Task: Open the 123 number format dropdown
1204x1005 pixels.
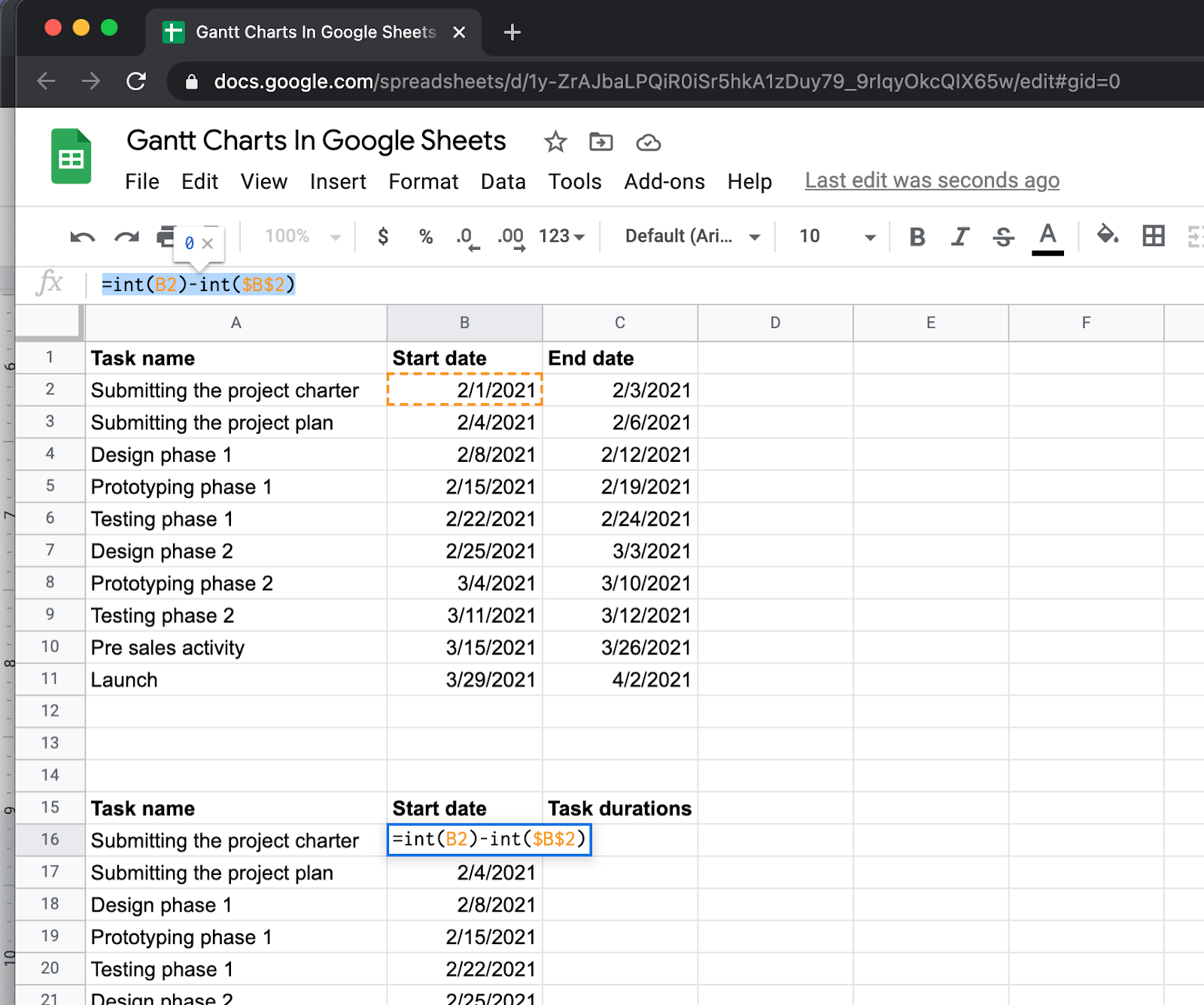Action: (561, 236)
